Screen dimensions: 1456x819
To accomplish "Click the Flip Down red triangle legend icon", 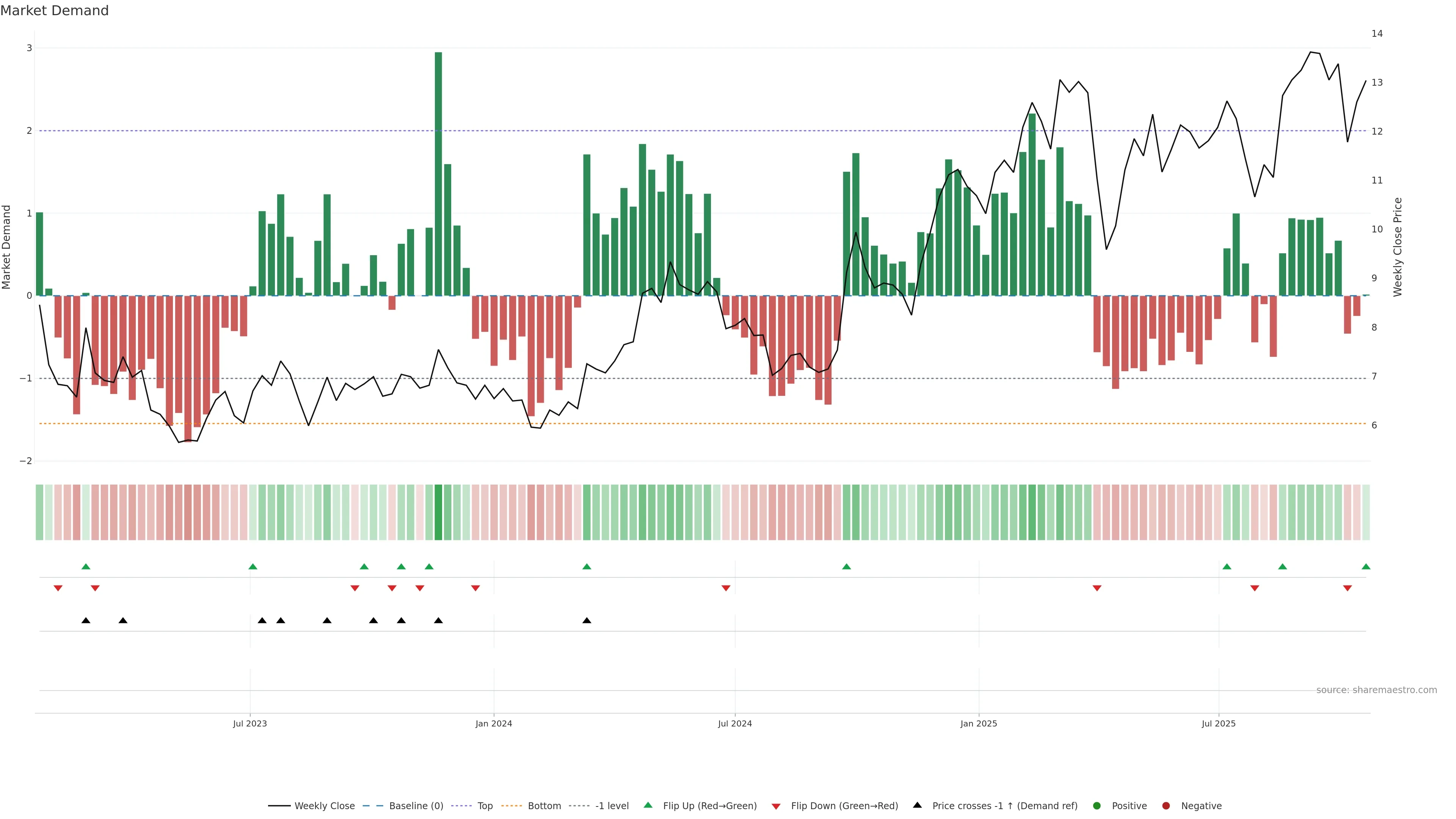I will pos(776,806).
